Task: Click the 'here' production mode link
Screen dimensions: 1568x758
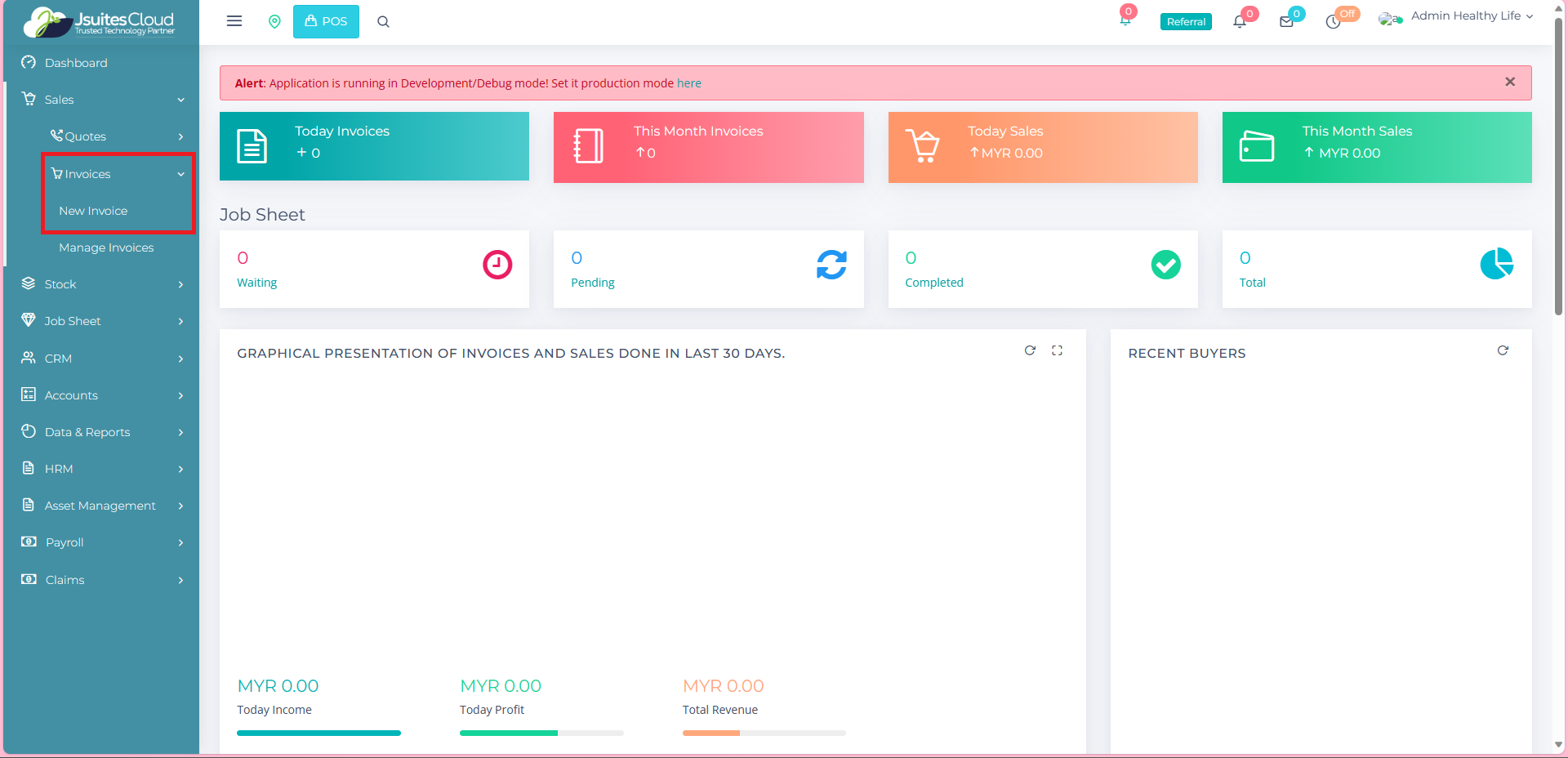Action: click(x=688, y=83)
